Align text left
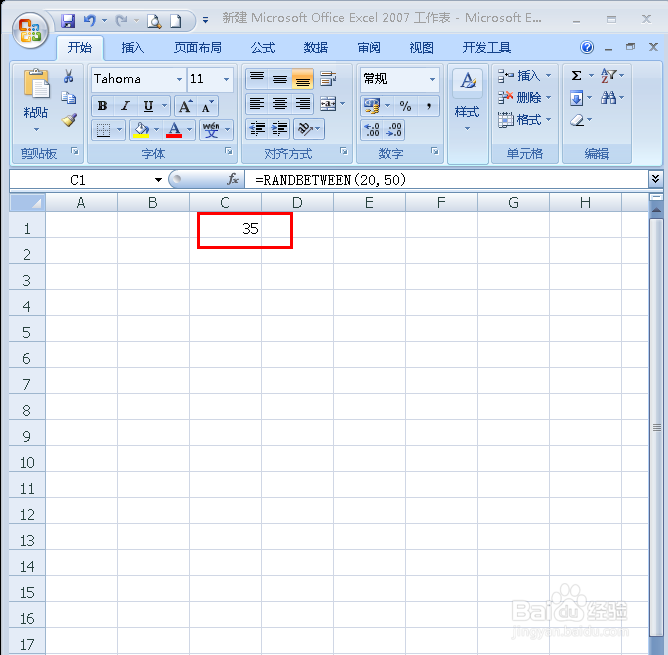Viewport: 668px width, 655px height. pos(256,104)
